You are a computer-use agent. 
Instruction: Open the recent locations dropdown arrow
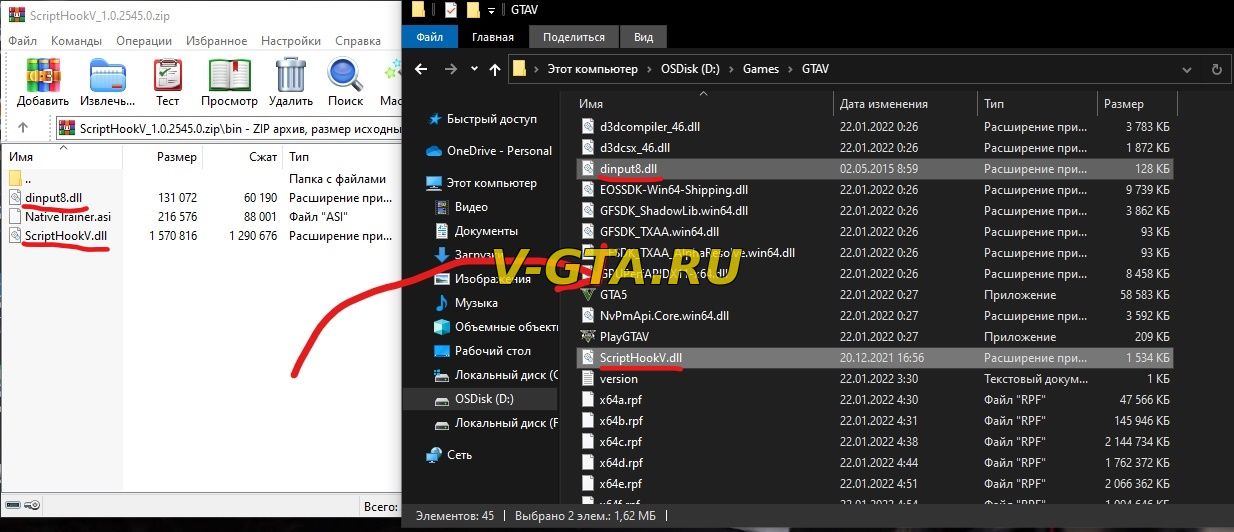point(474,70)
